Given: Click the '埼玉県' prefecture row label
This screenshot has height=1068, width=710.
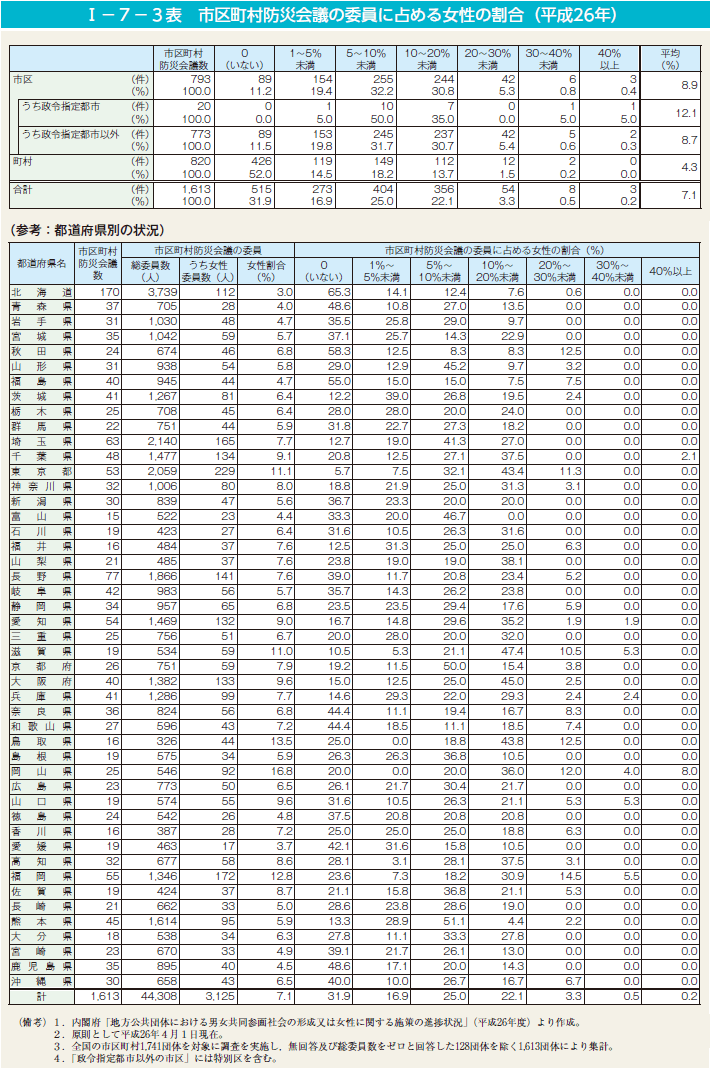Looking at the screenshot, I should point(42,441).
